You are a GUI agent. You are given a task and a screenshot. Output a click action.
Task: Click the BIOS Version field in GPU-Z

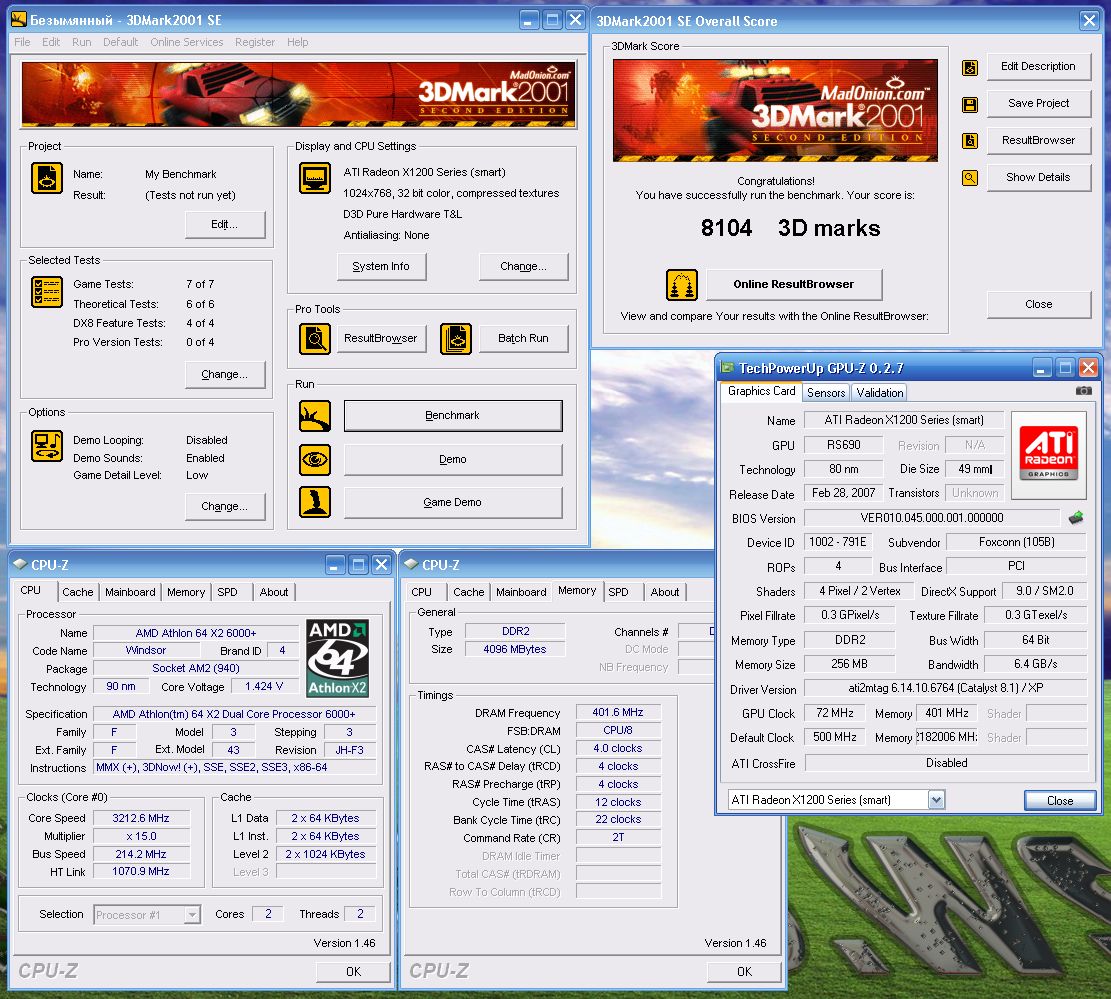pyautogui.click(x=932, y=518)
